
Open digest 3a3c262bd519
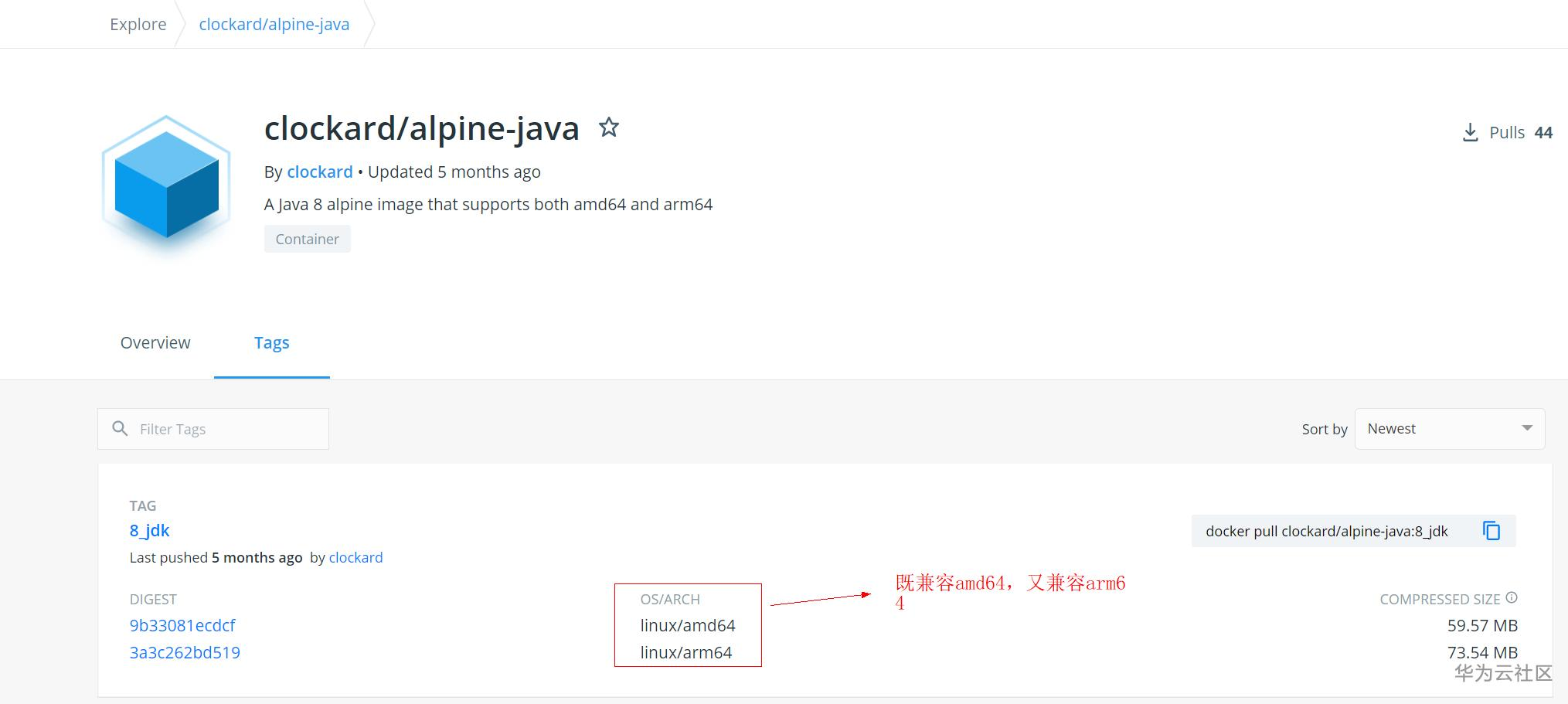185,652
